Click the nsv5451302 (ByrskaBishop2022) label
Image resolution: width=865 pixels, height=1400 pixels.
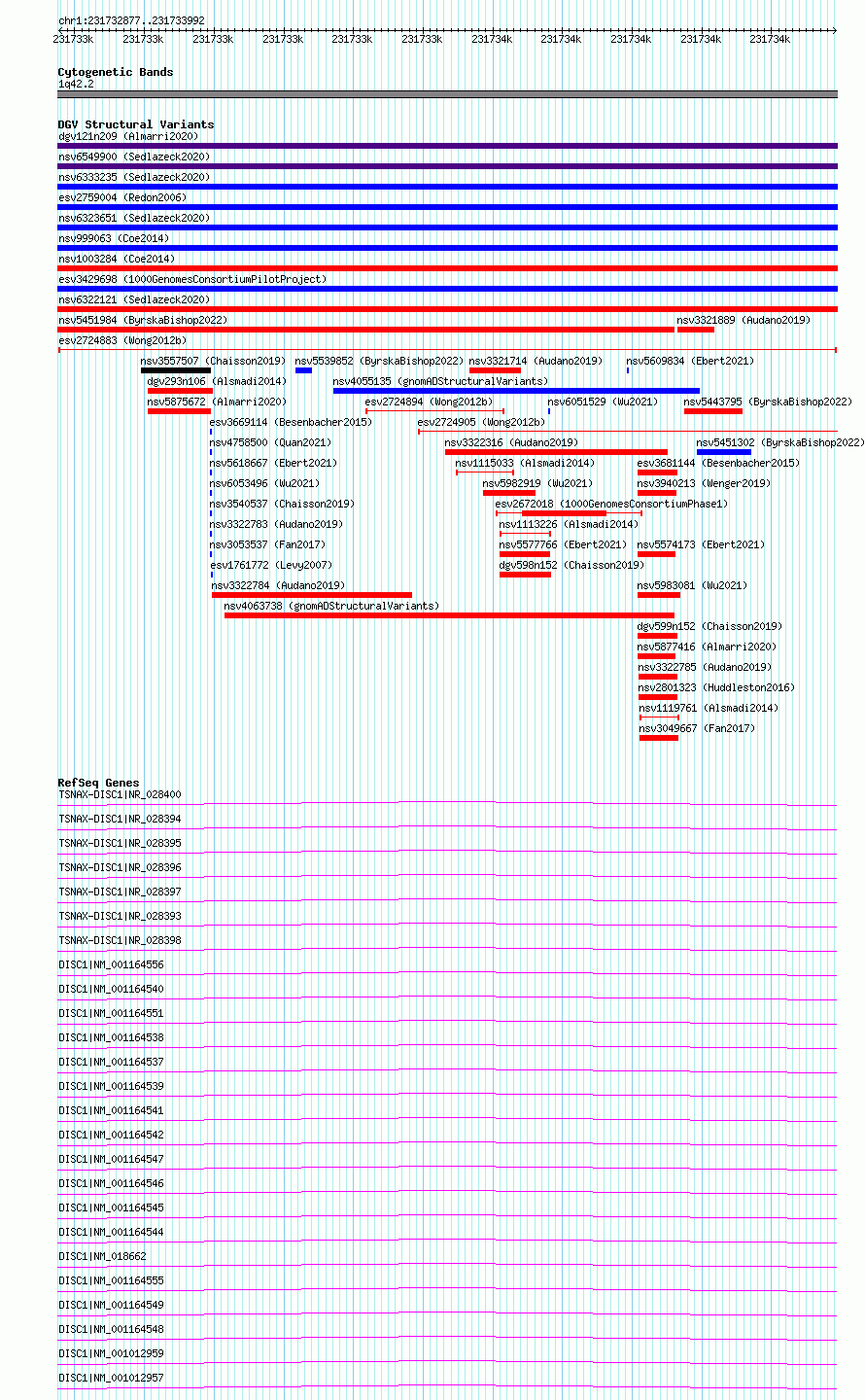click(780, 442)
